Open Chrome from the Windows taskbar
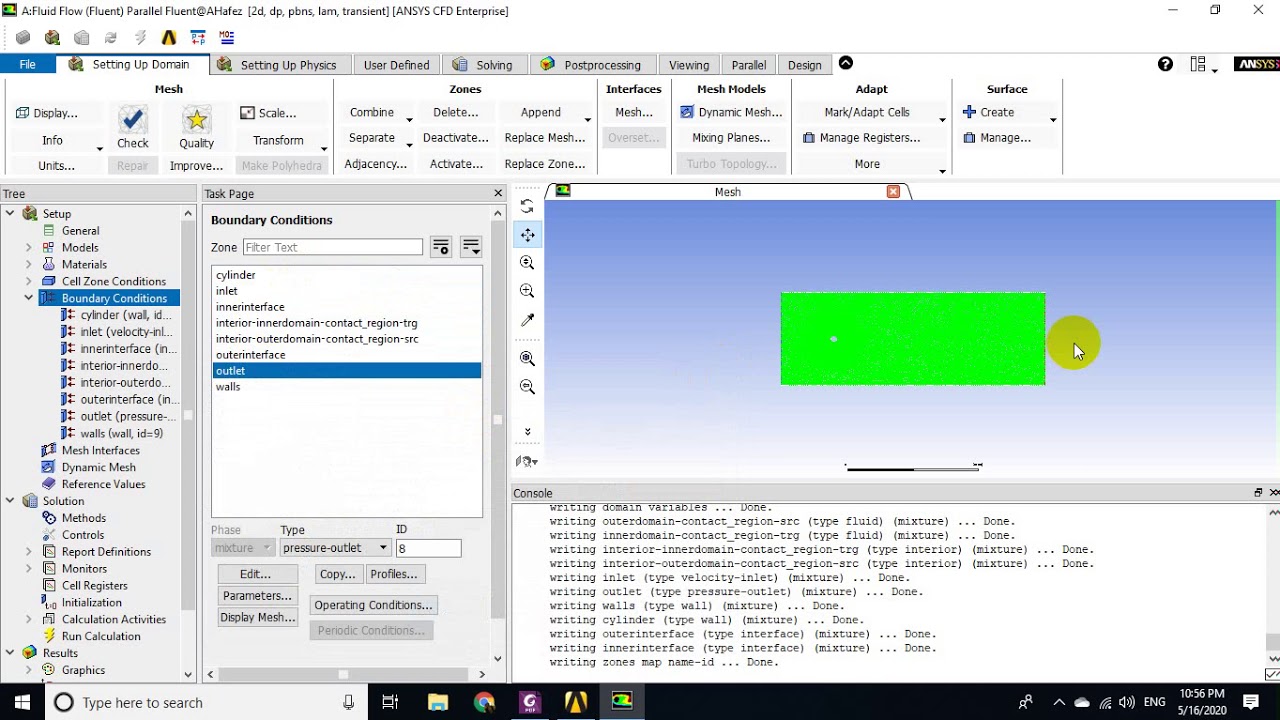The width and height of the screenshot is (1280, 720). (484, 702)
